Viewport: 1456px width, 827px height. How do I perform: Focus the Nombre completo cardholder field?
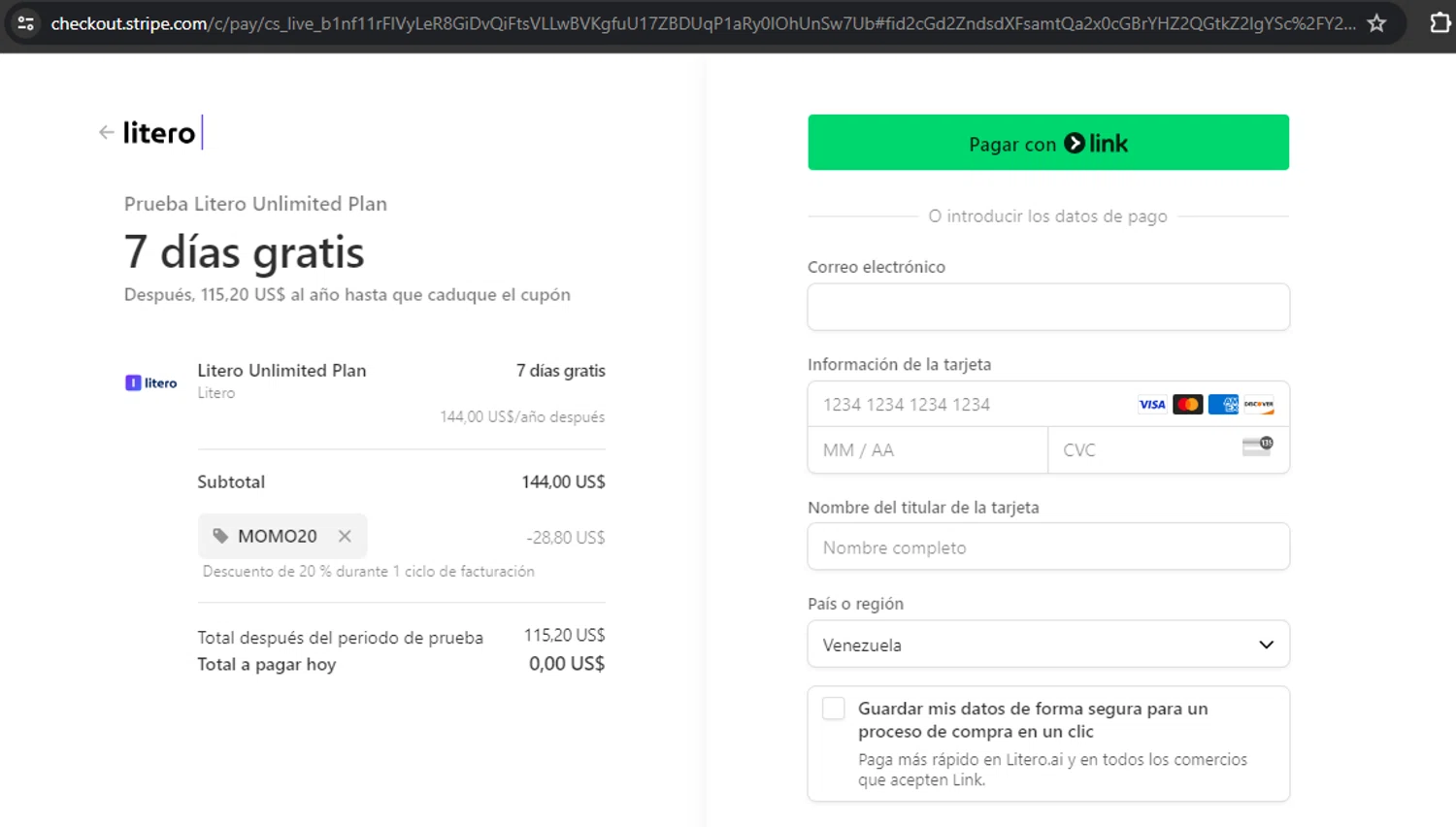(1048, 547)
